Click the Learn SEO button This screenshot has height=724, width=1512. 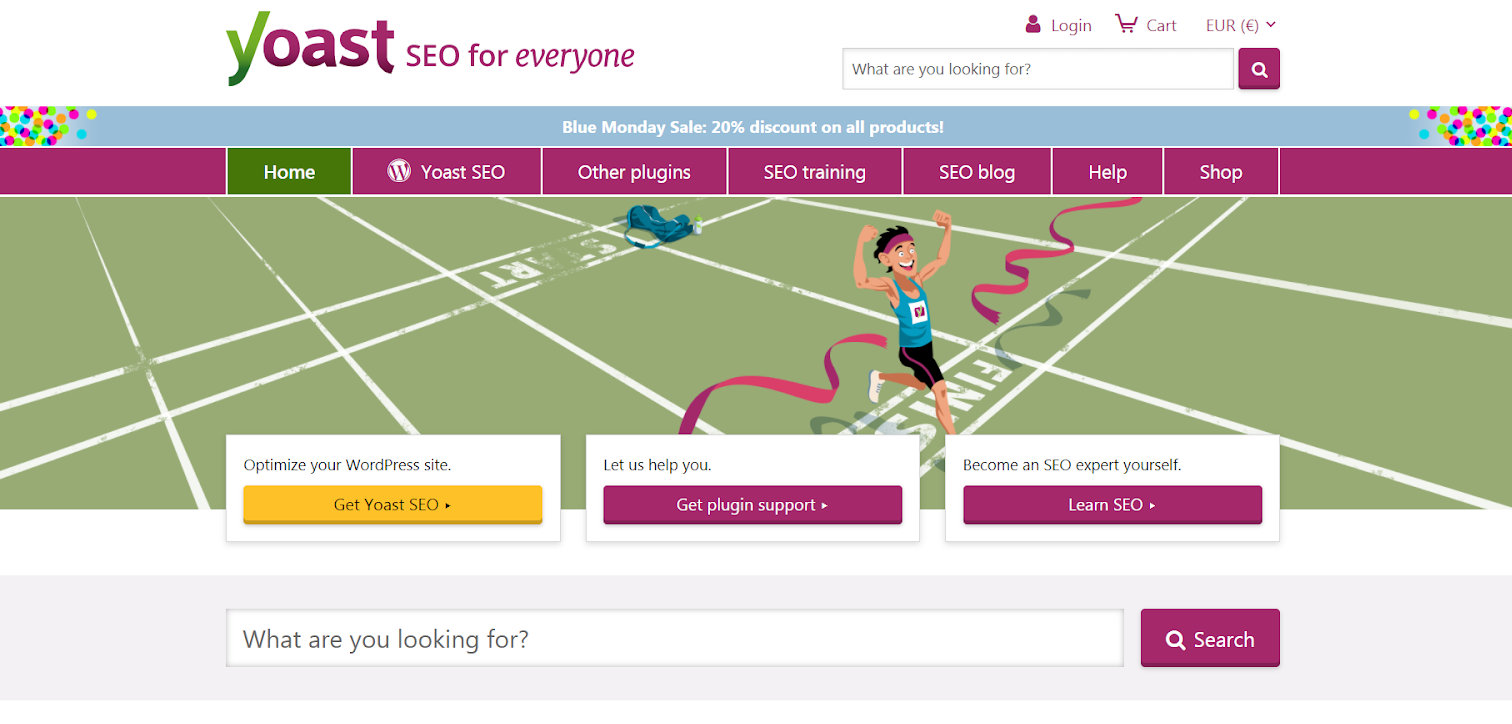pos(1112,505)
